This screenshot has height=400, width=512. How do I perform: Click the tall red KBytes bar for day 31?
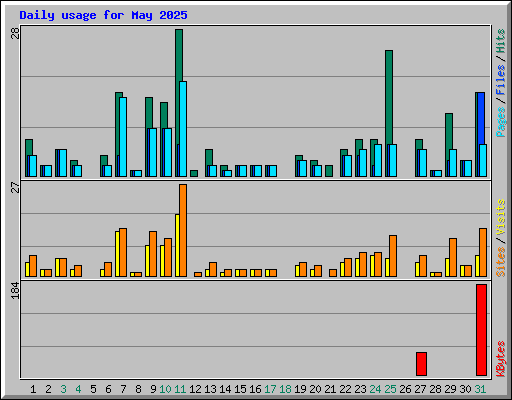(481, 330)
